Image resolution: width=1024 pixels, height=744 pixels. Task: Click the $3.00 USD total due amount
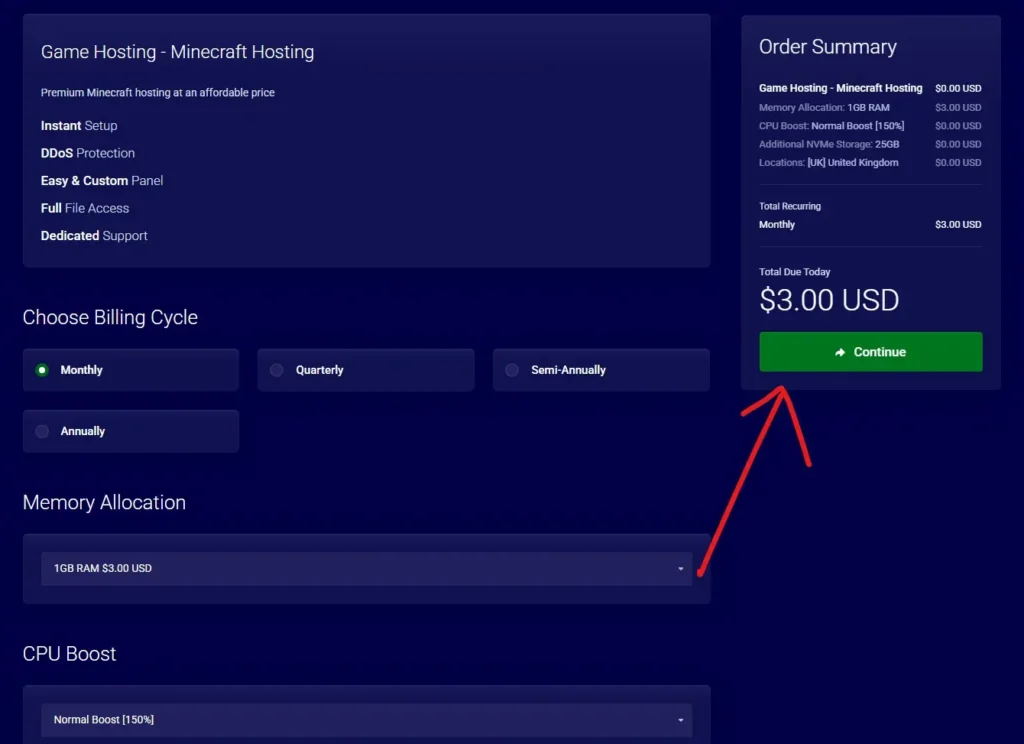829,300
